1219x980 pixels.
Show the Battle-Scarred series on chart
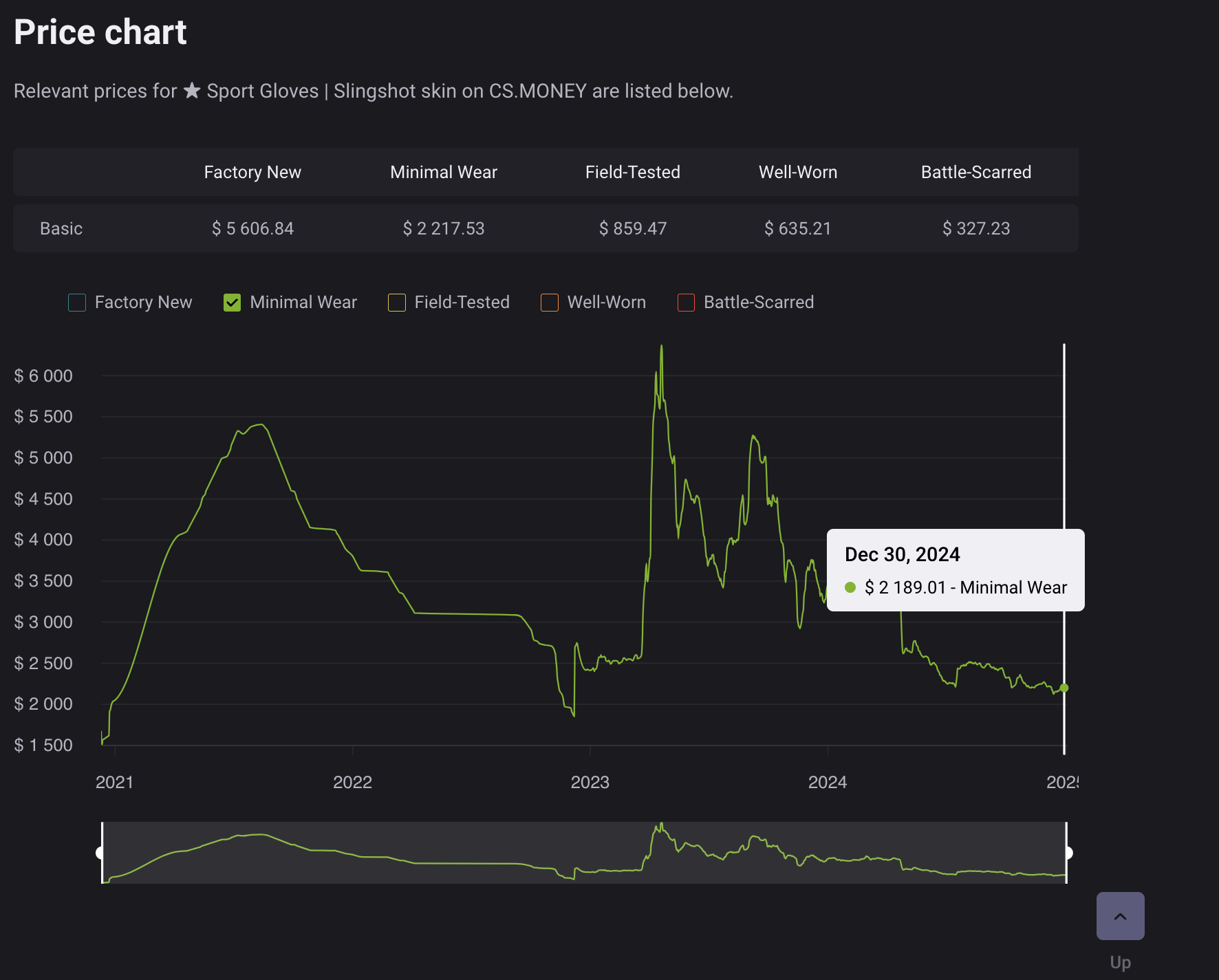click(686, 303)
